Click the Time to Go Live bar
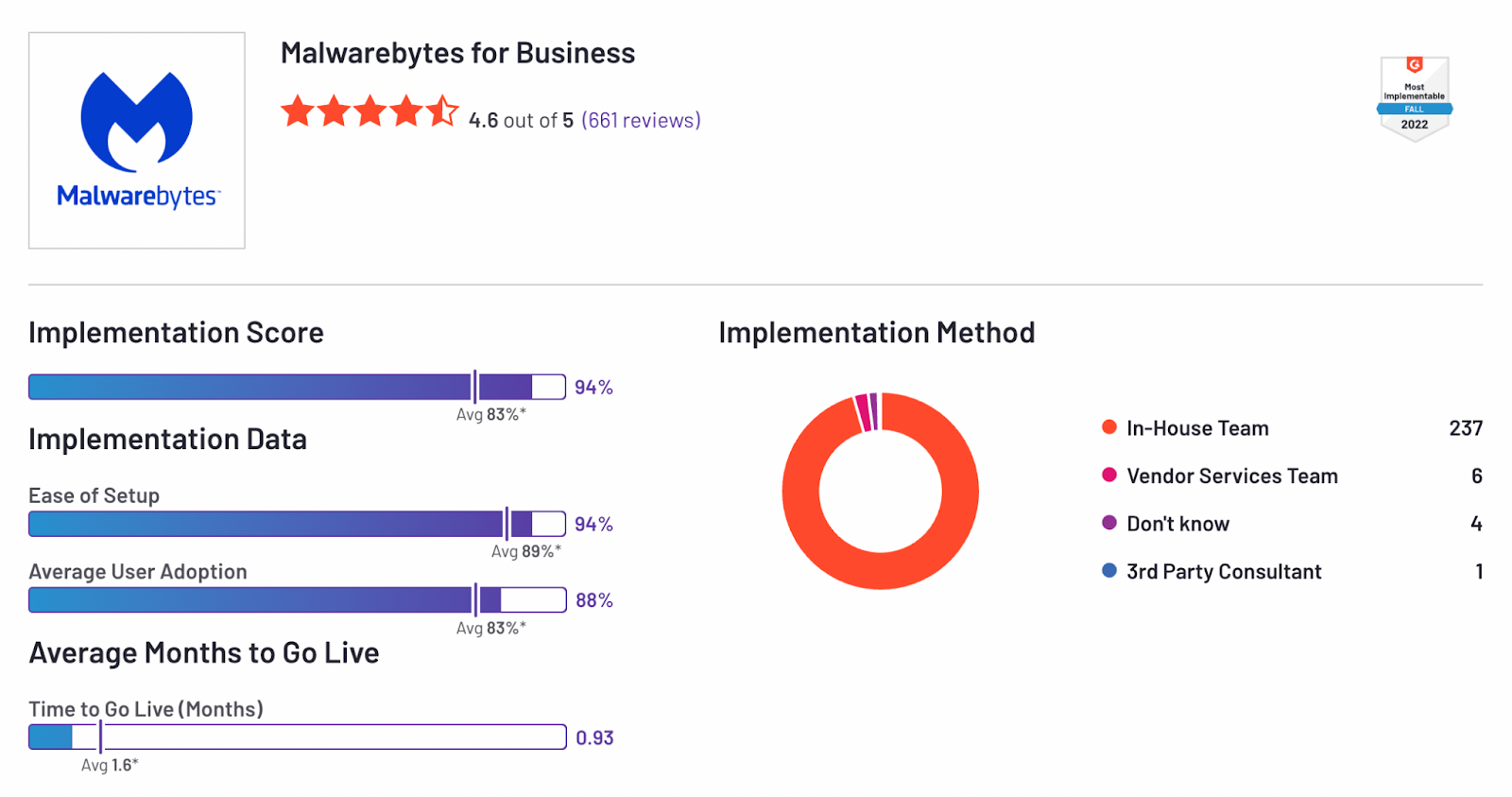The image size is (1512, 797). click(x=297, y=737)
